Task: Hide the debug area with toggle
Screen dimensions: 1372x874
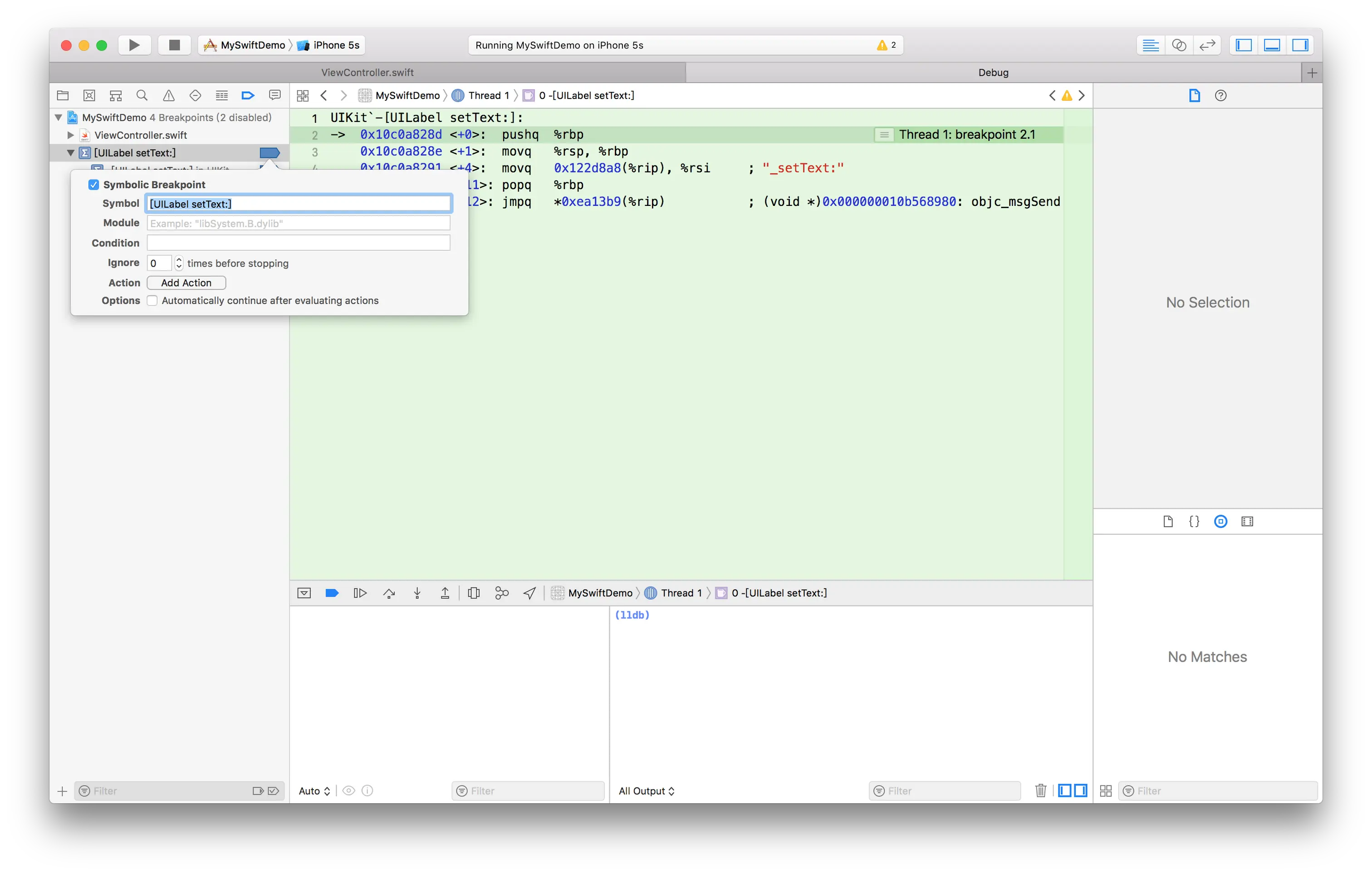Action: point(304,593)
